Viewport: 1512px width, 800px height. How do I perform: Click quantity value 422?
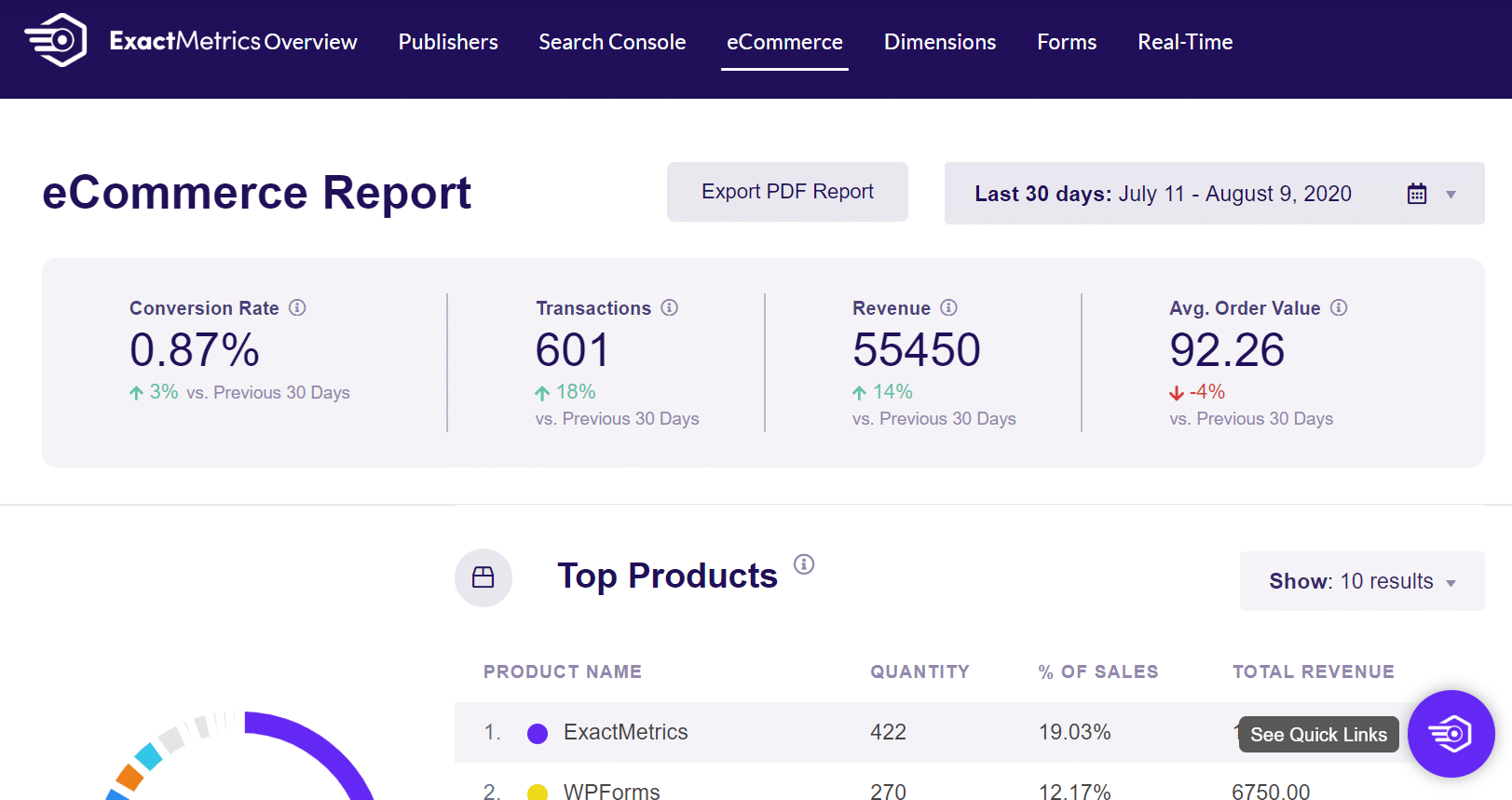[x=888, y=732]
